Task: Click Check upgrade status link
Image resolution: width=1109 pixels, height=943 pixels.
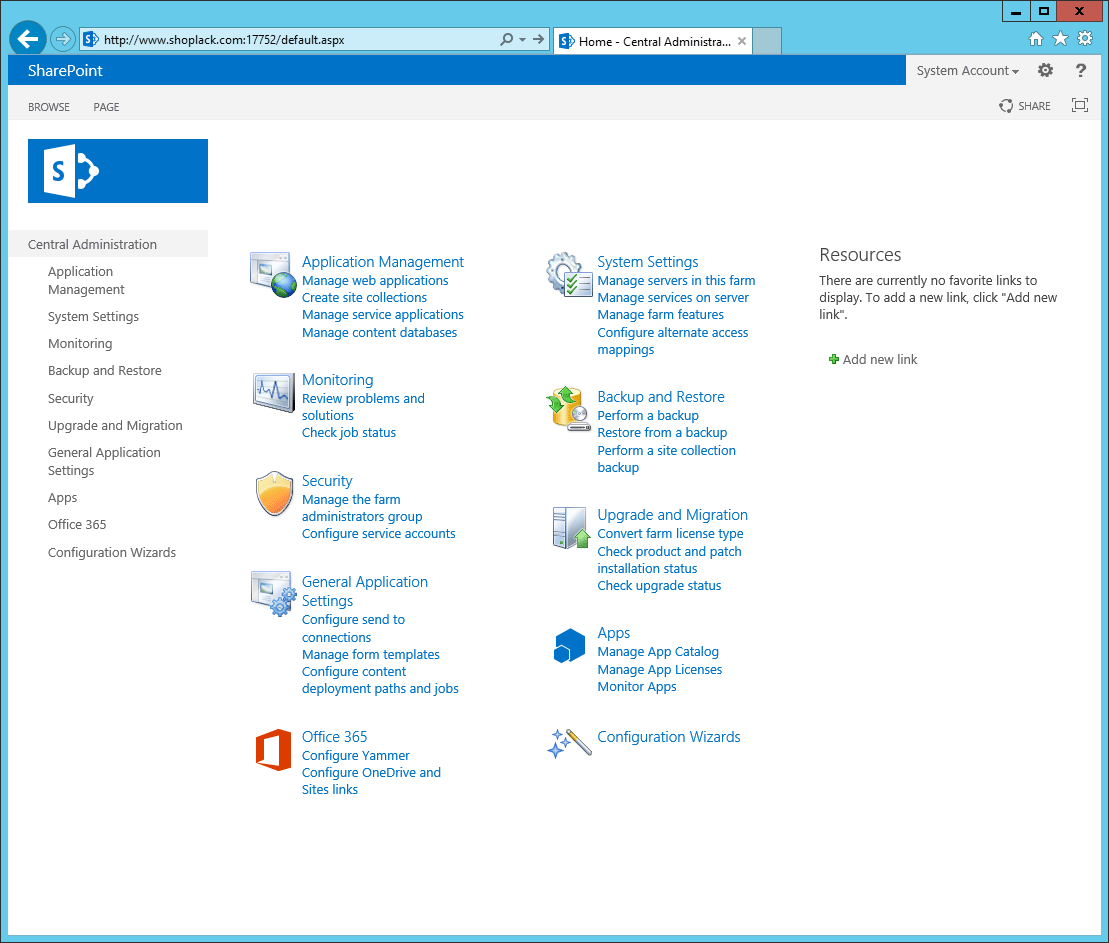Action: 659,585
